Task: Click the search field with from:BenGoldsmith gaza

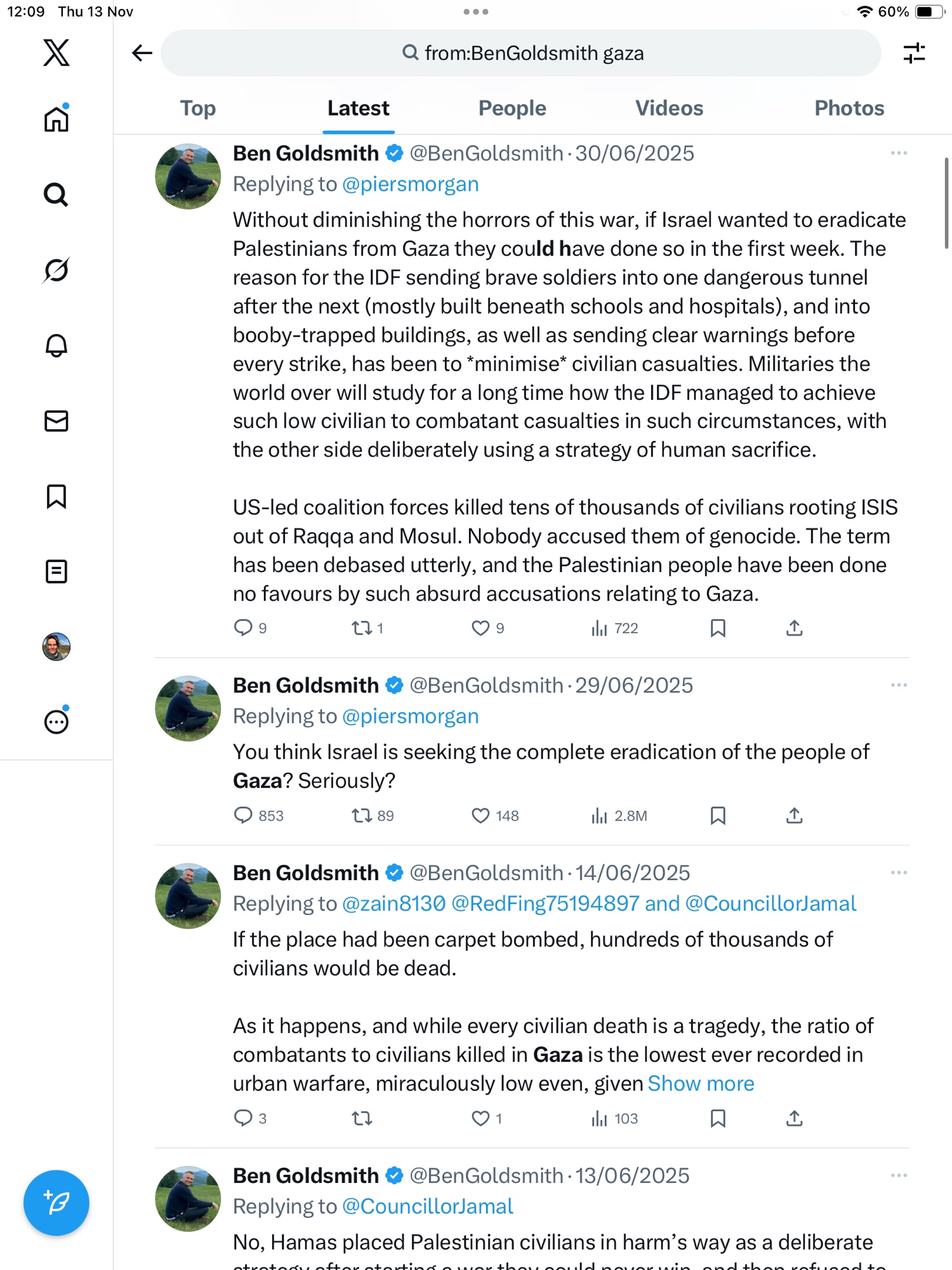Action: pyautogui.click(x=520, y=53)
